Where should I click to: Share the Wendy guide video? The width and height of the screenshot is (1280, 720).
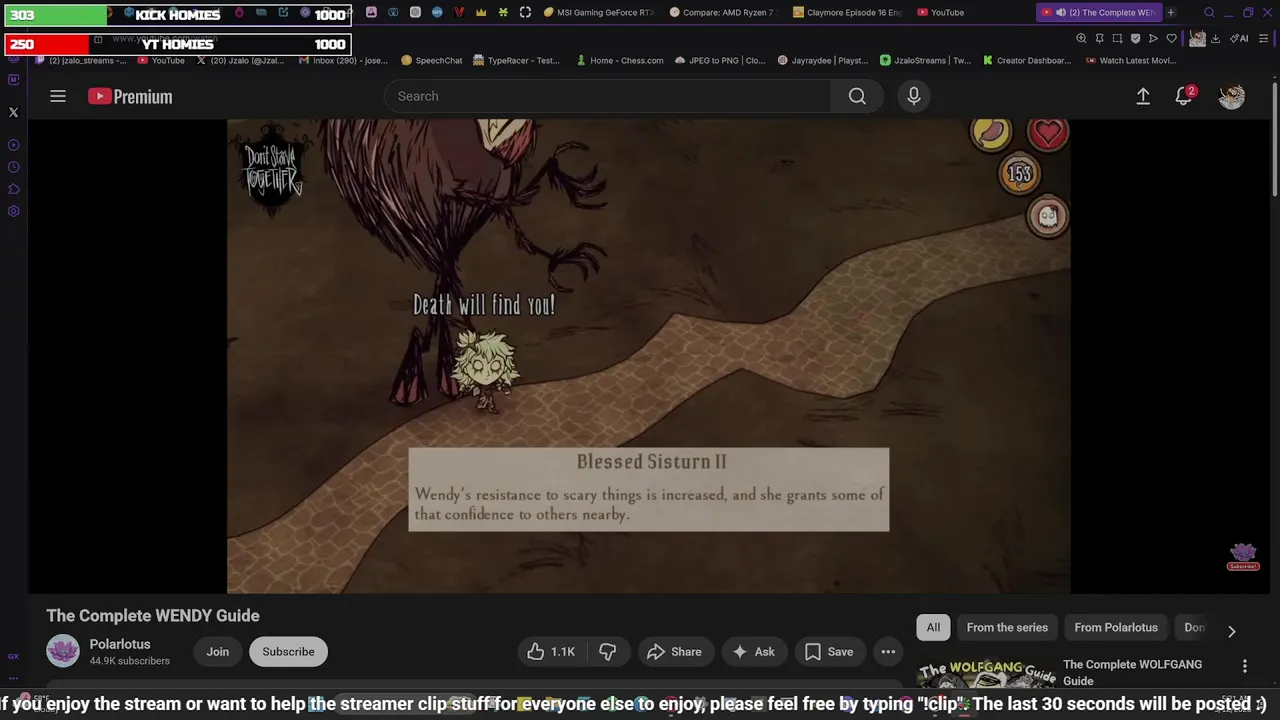point(675,651)
